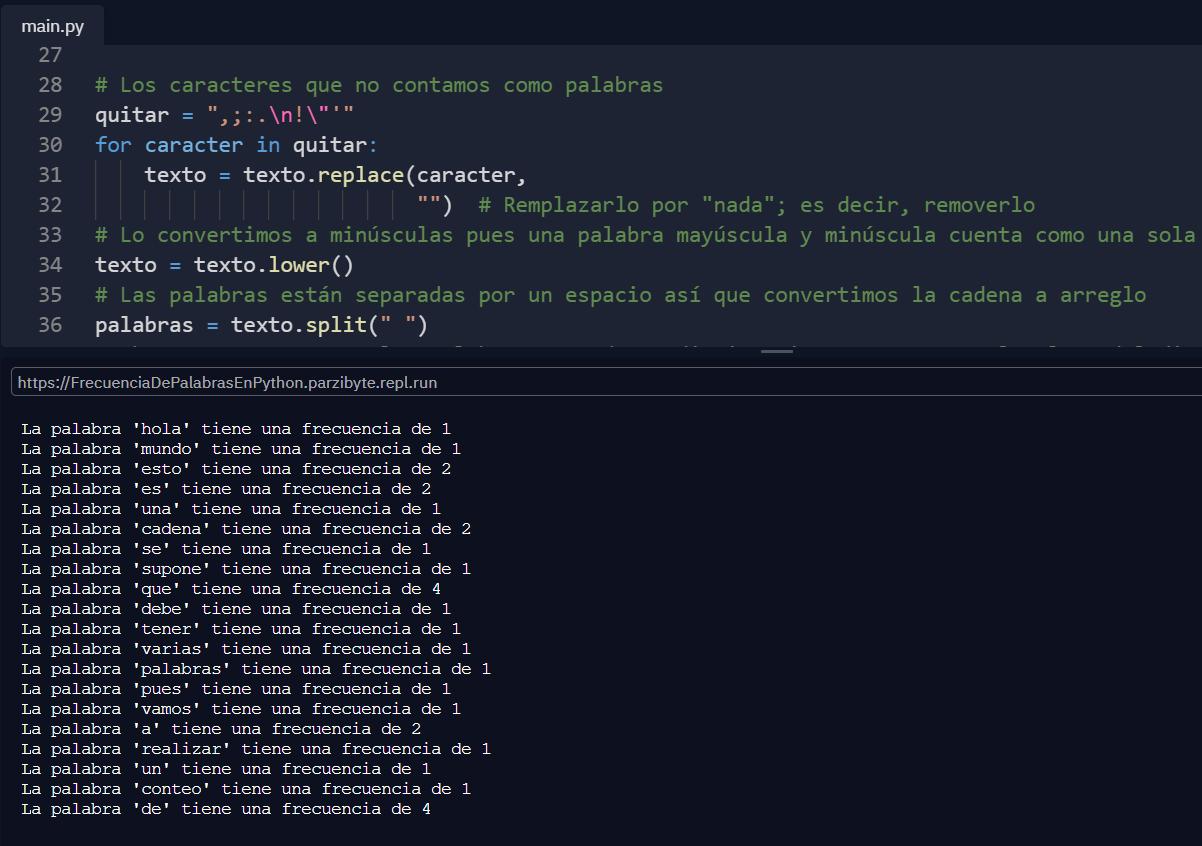This screenshot has width=1202, height=846.
Task: Switch to the main.py tab
Action: [x=52, y=26]
